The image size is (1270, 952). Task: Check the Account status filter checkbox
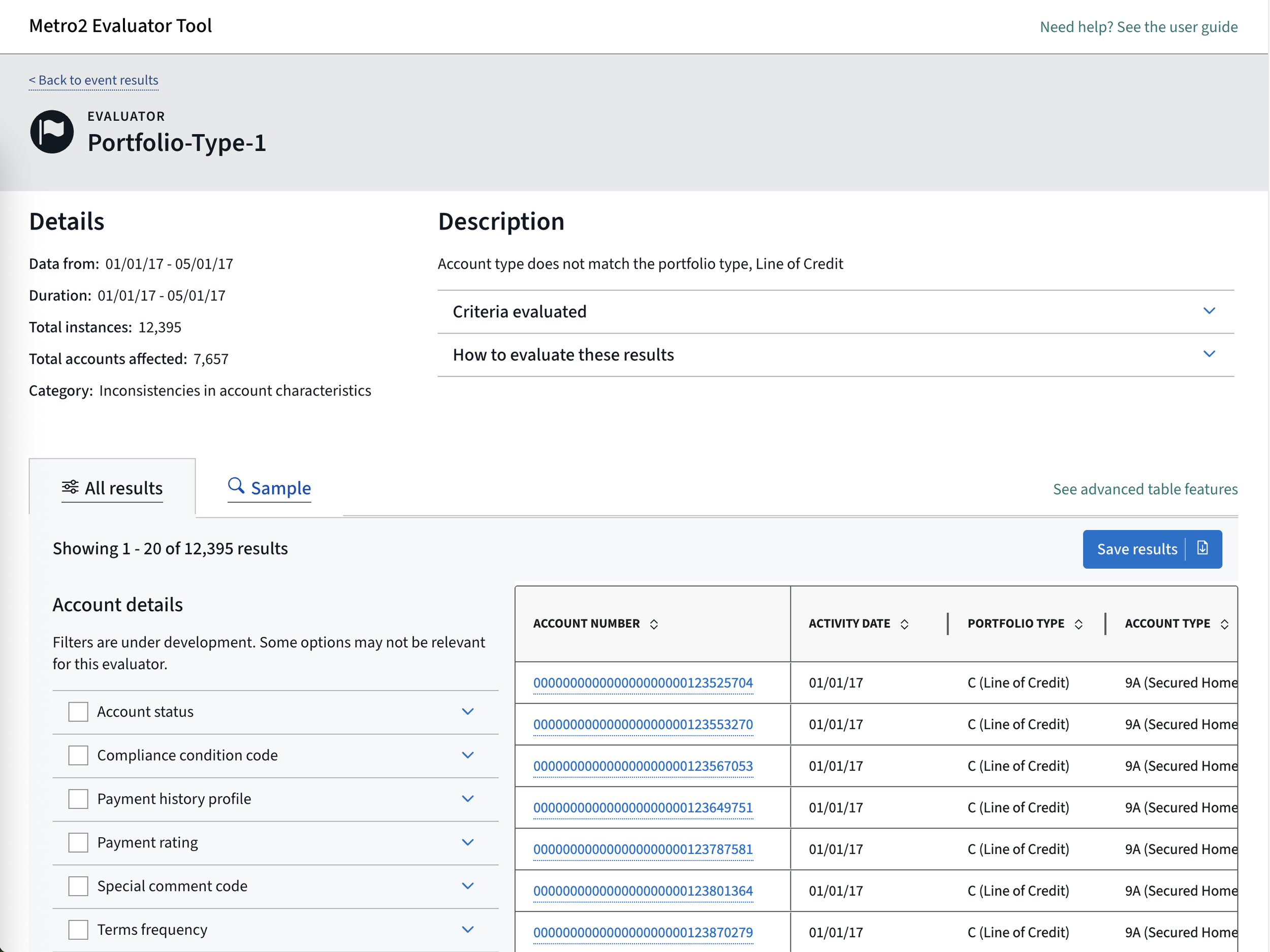point(78,711)
